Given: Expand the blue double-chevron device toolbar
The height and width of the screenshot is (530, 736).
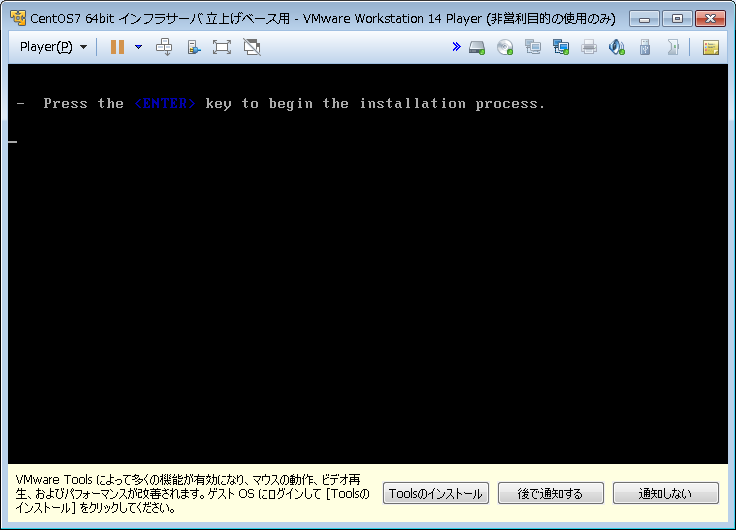Looking at the screenshot, I should [x=456, y=46].
